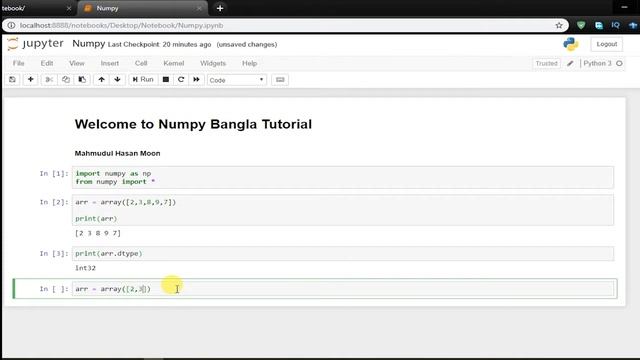Click the Mahmudul Hasan Moon text
640x360 pixels.
pyautogui.click(x=117, y=153)
